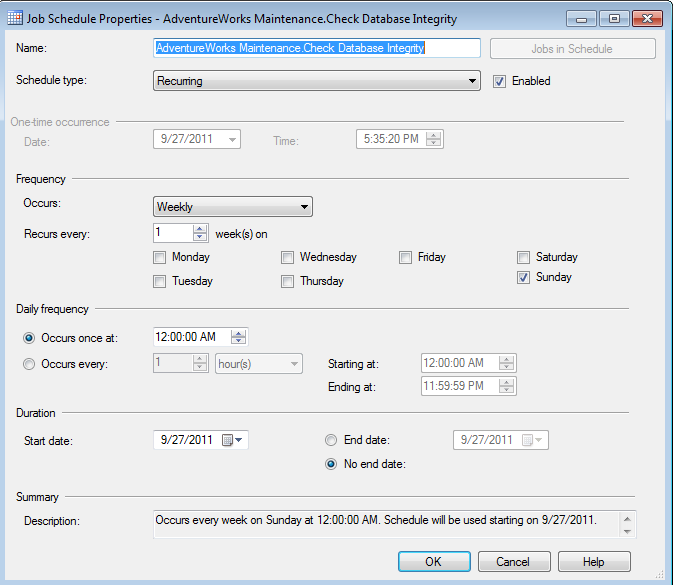673x585 pixels.
Task: Increase Recurs every weeks spinner up arrow
Action: (x=200, y=229)
